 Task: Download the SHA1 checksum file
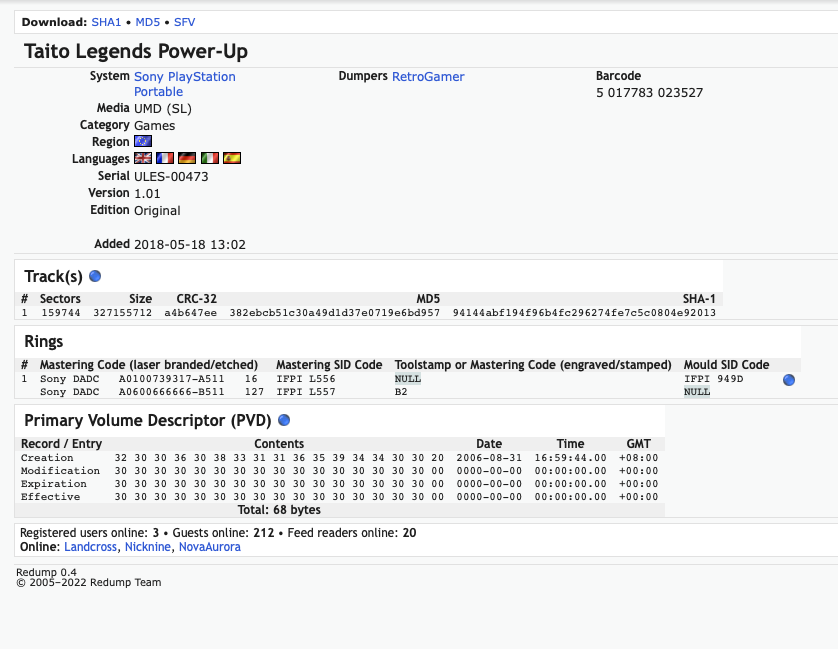tap(106, 21)
